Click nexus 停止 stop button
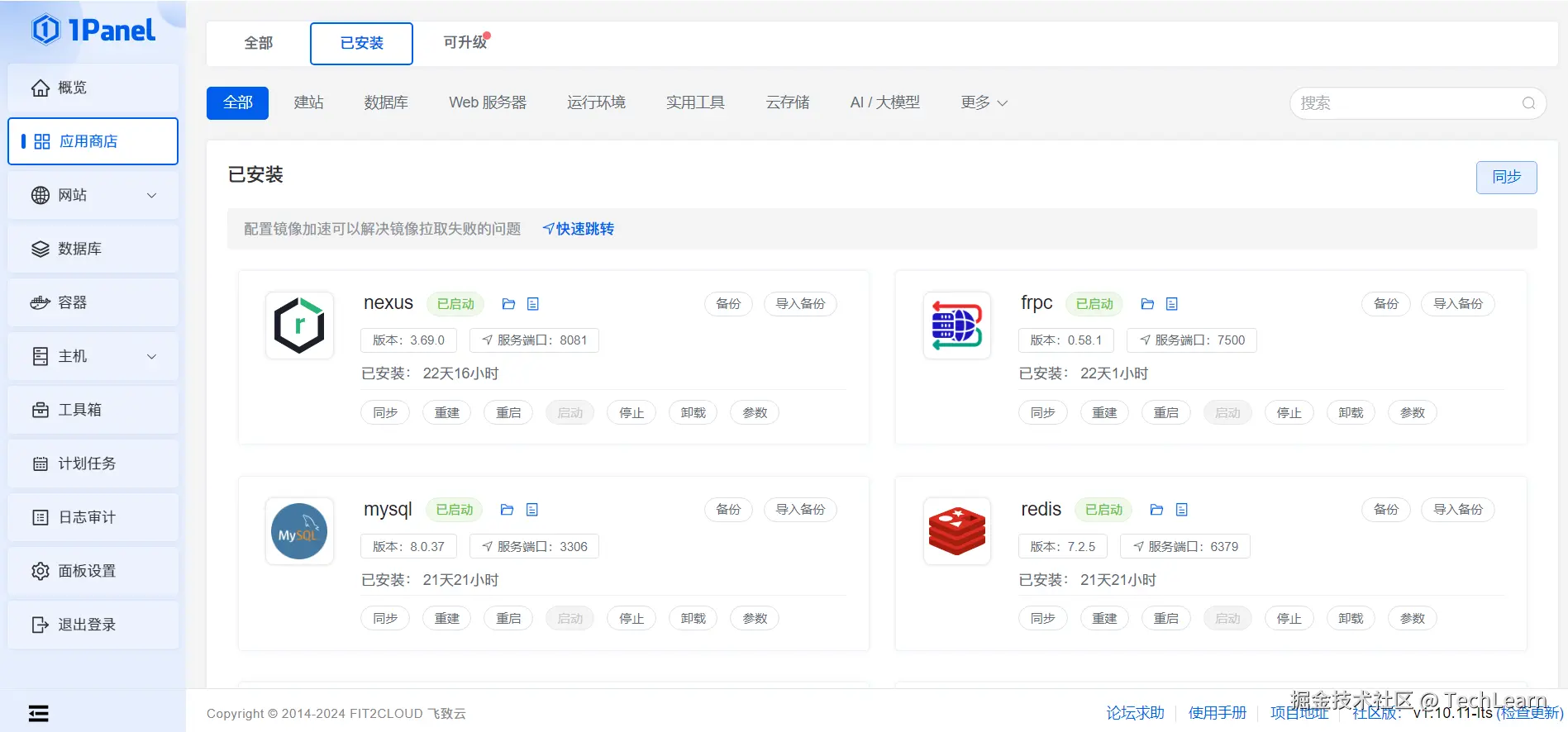 coord(631,412)
